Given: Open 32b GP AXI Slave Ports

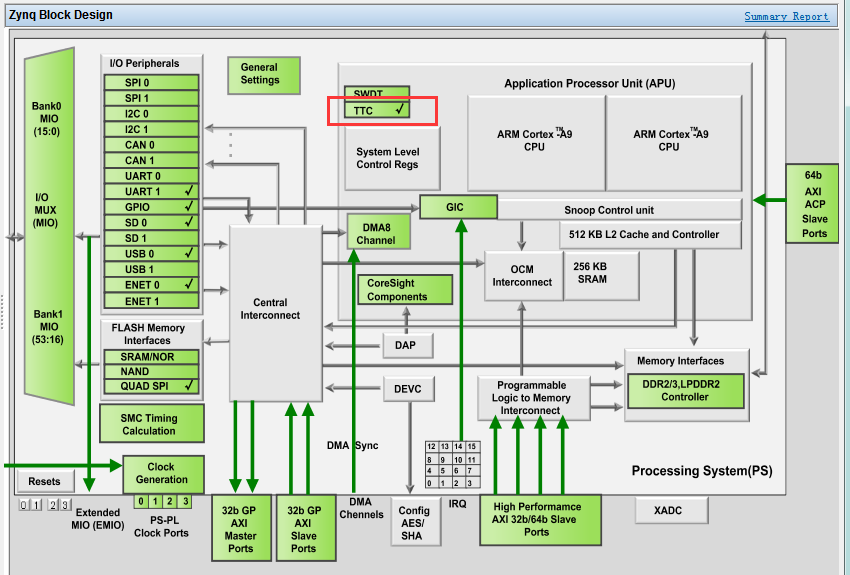Looking at the screenshot, I should 306,528.
